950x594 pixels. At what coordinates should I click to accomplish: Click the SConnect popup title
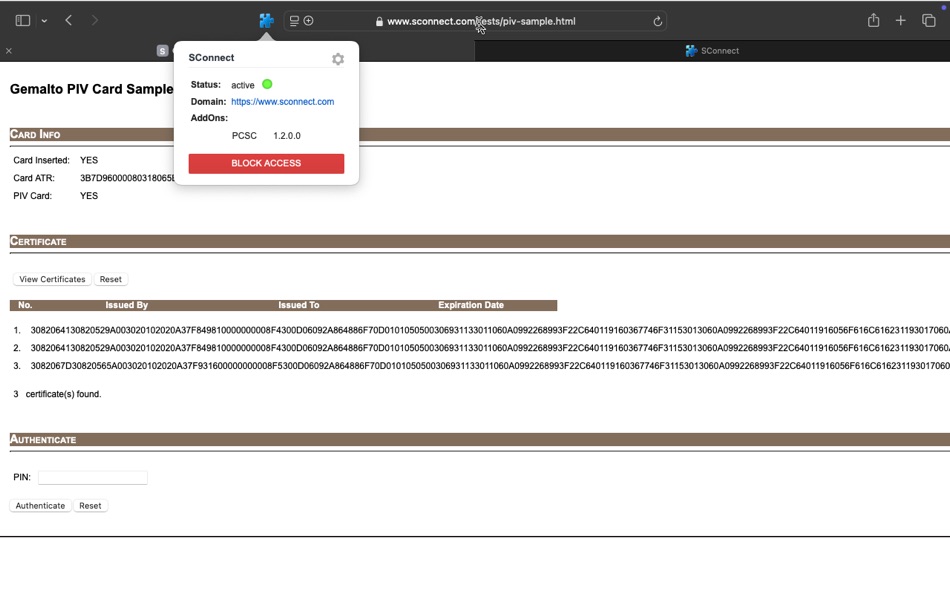(x=211, y=58)
